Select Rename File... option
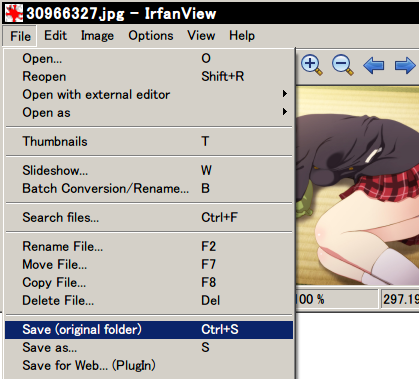Image resolution: width=419 pixels, height=379 pixels. coord(149,246)
